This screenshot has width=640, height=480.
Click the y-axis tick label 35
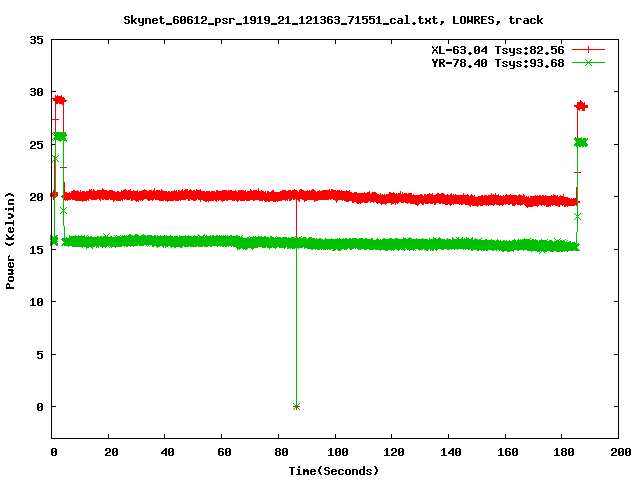[36, 40]
